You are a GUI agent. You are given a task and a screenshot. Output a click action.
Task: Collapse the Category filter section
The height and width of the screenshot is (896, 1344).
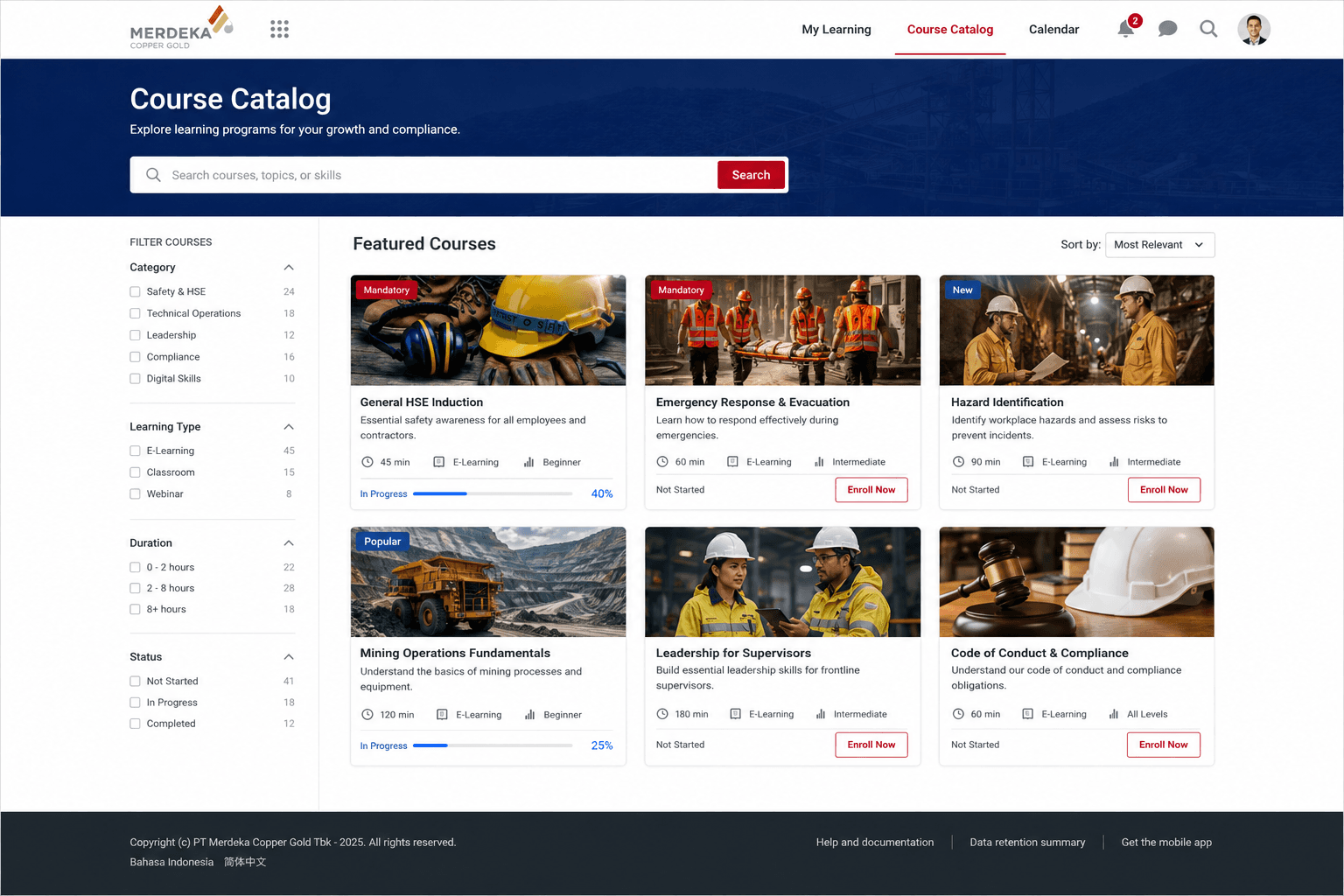pos(289,268)
